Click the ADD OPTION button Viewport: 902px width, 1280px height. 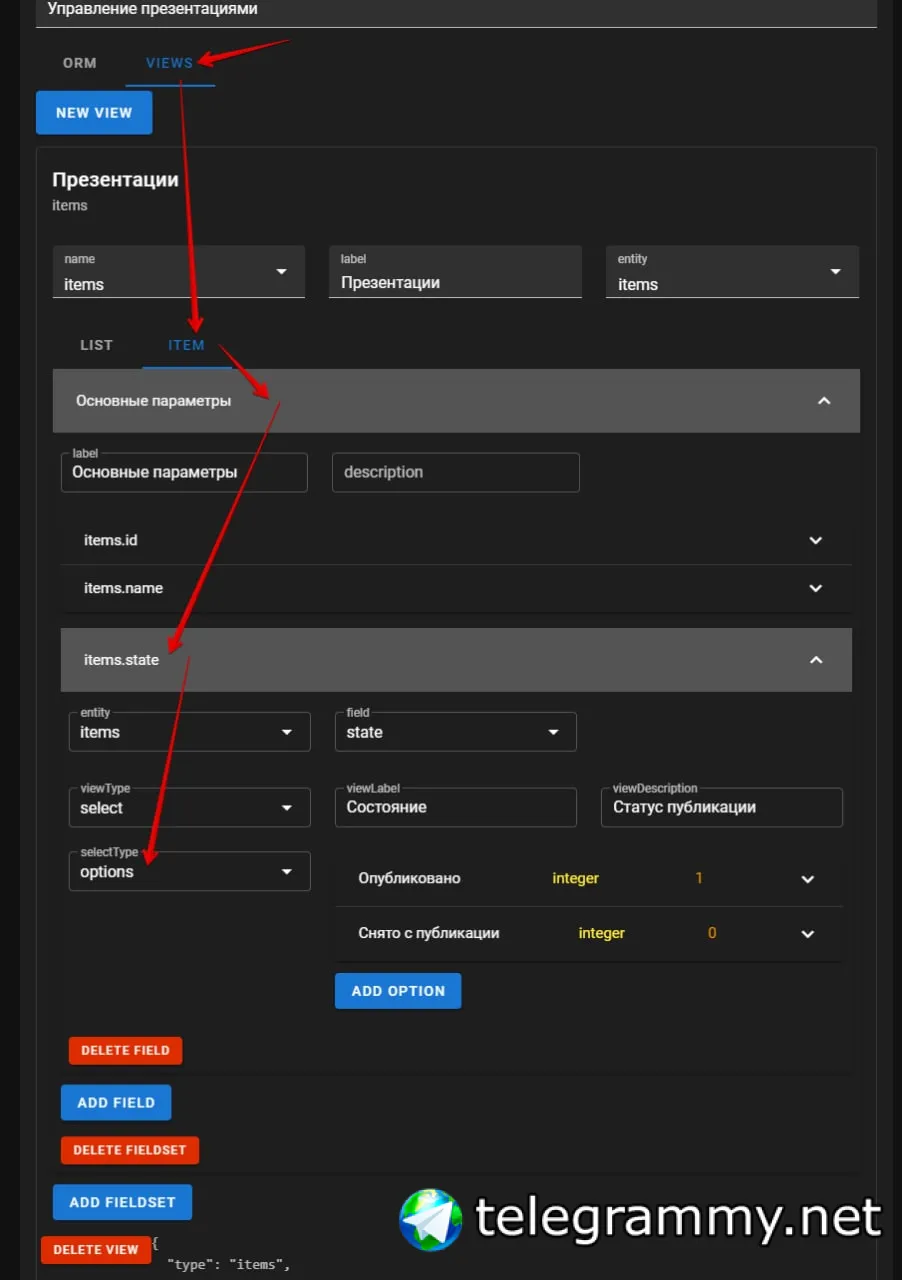(x=398, y=991)
